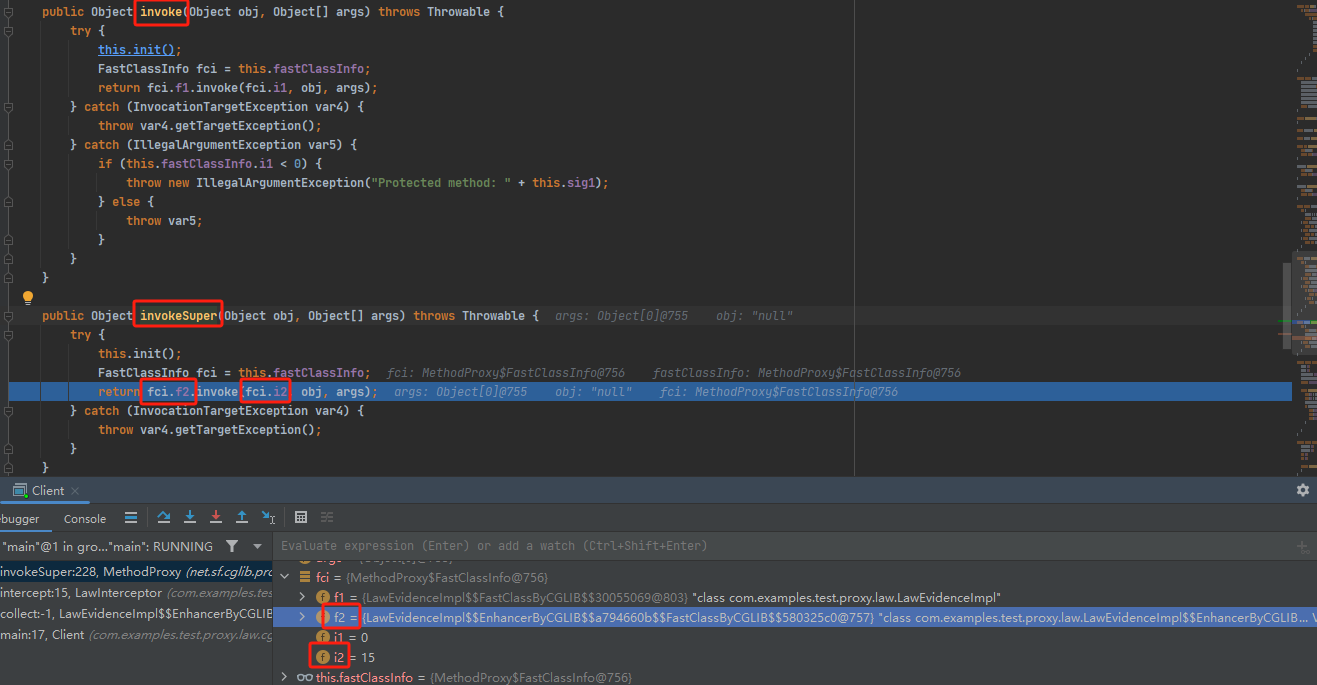This screenshot has width=1317, height=685.
Task: Select the intercept:15, LawInterceptor stack frame
Action: pos(136,593)
